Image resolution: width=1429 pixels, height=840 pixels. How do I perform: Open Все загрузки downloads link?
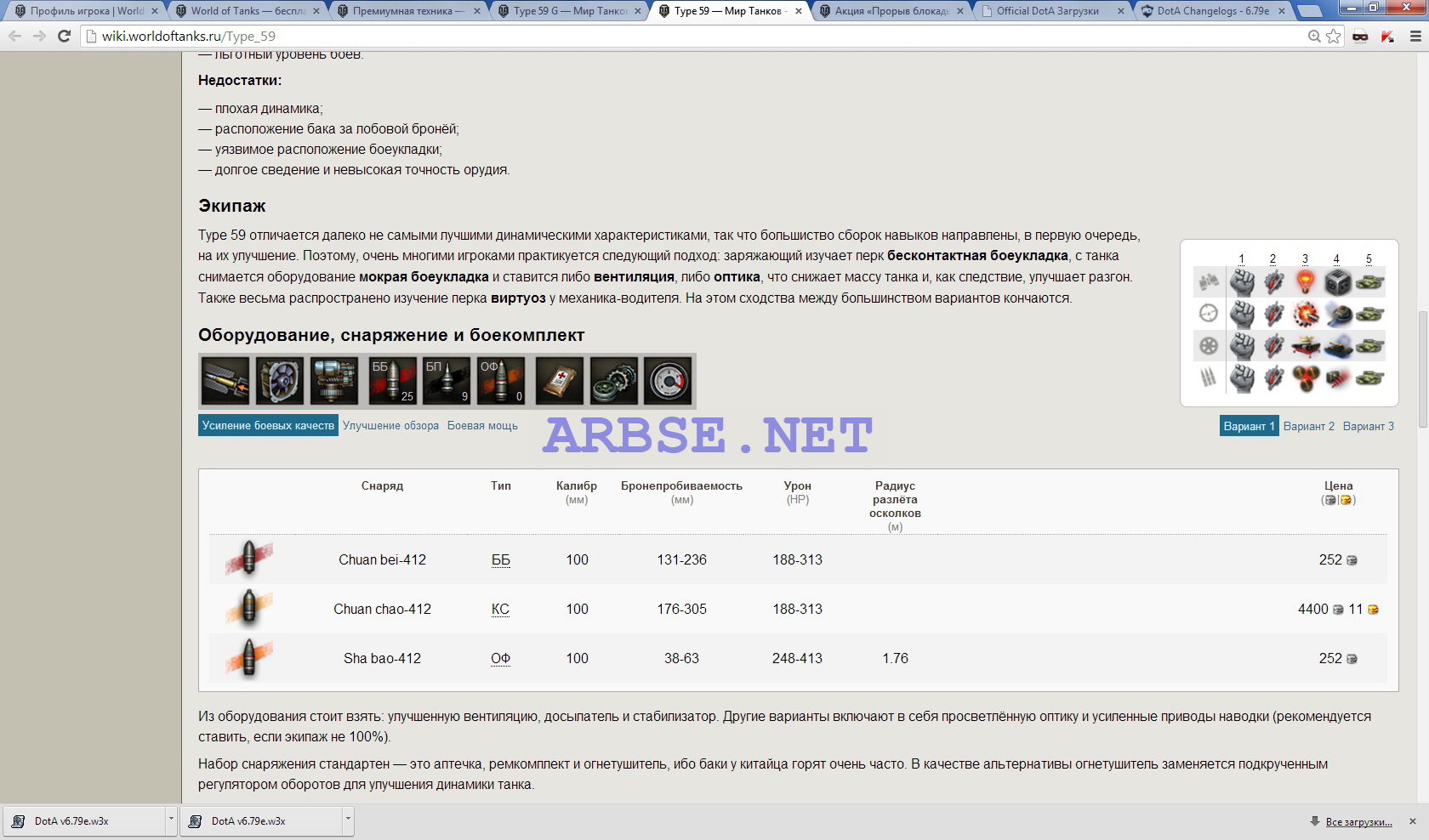1358,821
